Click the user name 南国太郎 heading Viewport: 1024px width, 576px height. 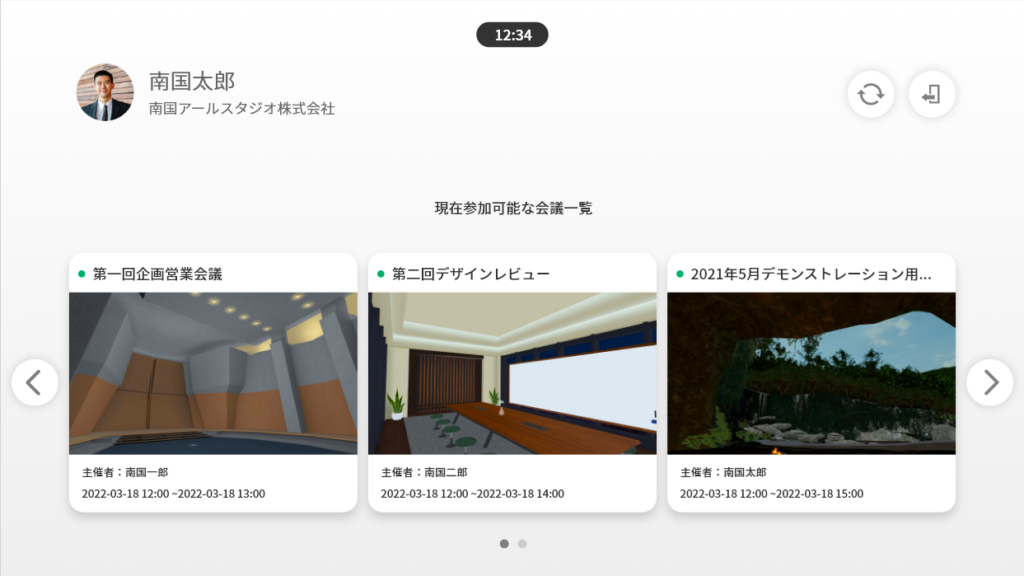(x=192, y=81)
